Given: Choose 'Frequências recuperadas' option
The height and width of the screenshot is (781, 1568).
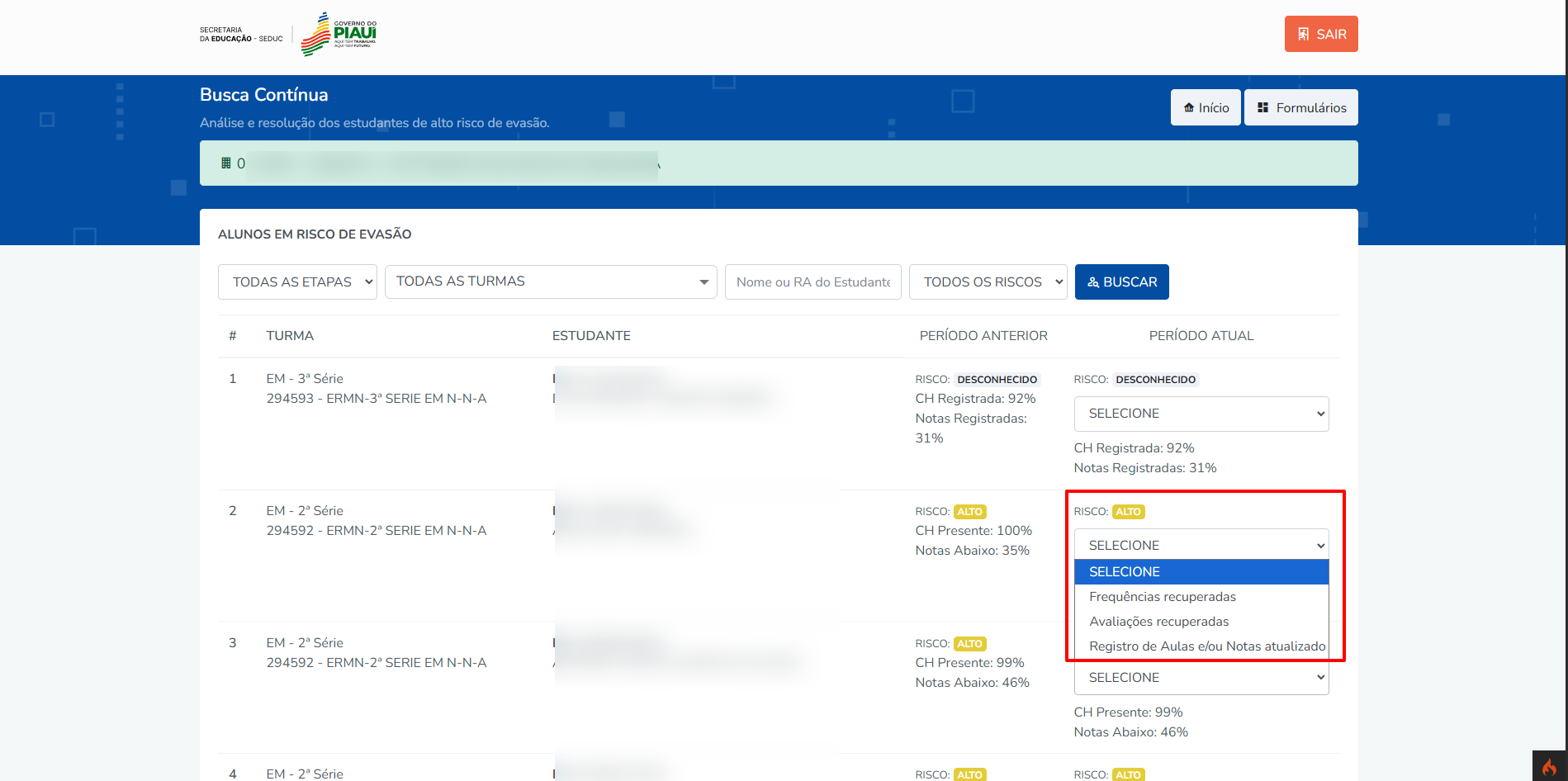Looking at the screenshot, I should pyautogui.click(x=1163, y=597).
